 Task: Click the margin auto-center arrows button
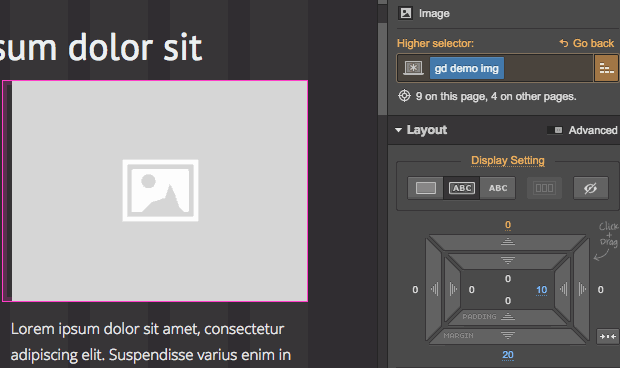pyautogui.click(x=608, y=336)
